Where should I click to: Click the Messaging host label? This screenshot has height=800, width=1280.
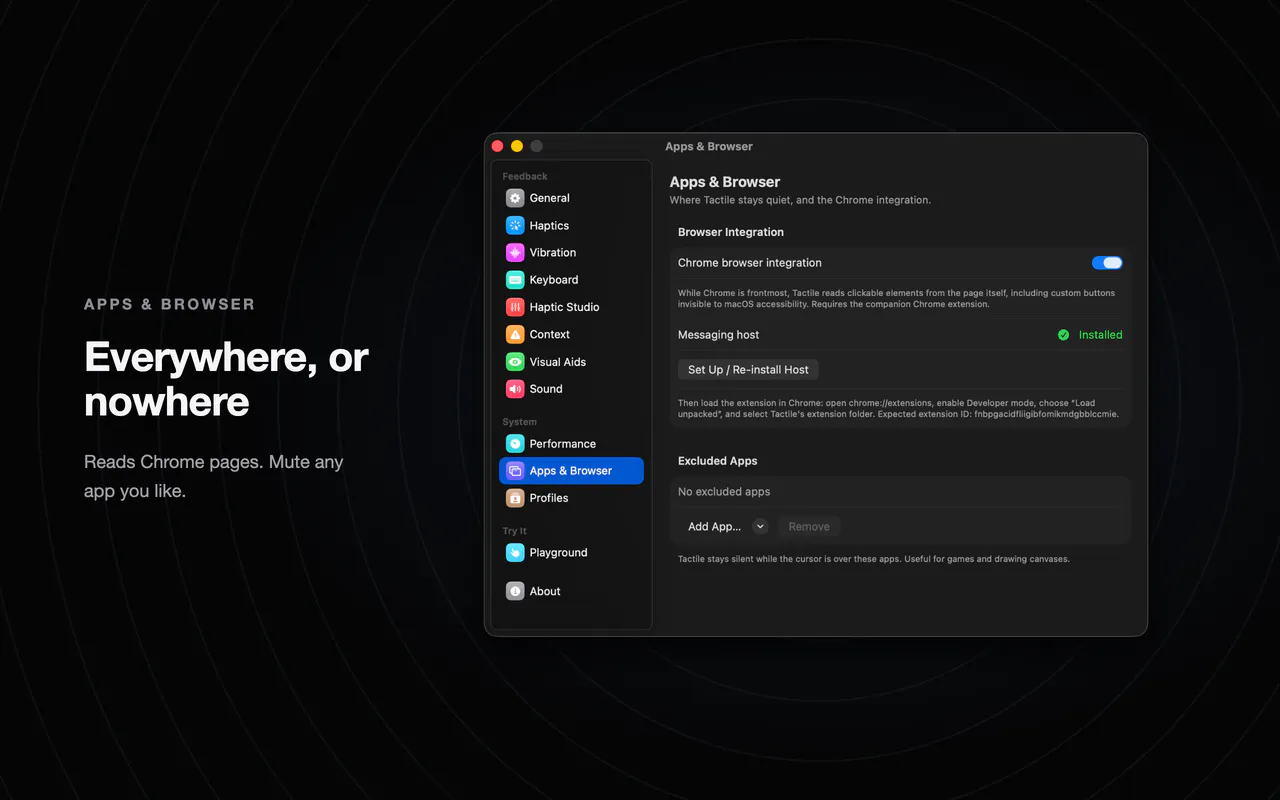pyautogui.click(x=719, y=335)
